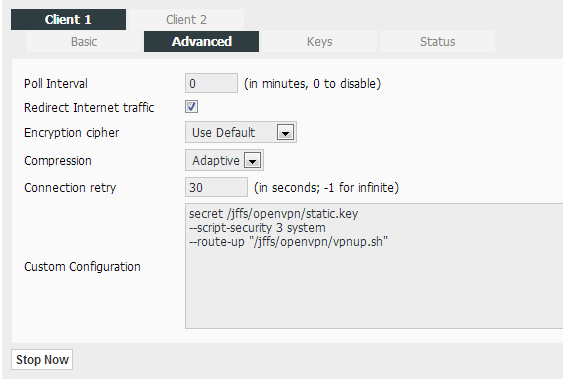Open the Encryption cipher dropdown
Image resolution: width=563 pixels, height=379 pixels.
click(241, 132)
